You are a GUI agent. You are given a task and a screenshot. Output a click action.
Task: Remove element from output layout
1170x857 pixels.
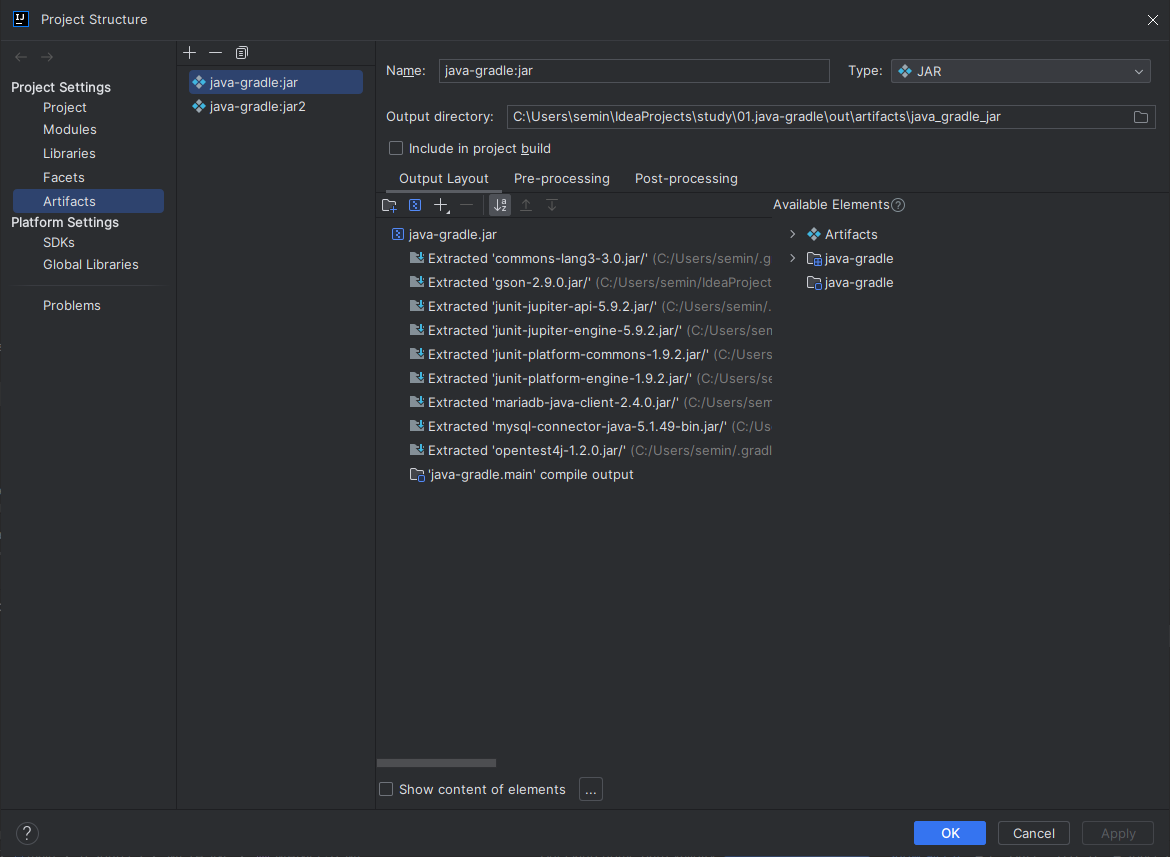click(467, 205)
